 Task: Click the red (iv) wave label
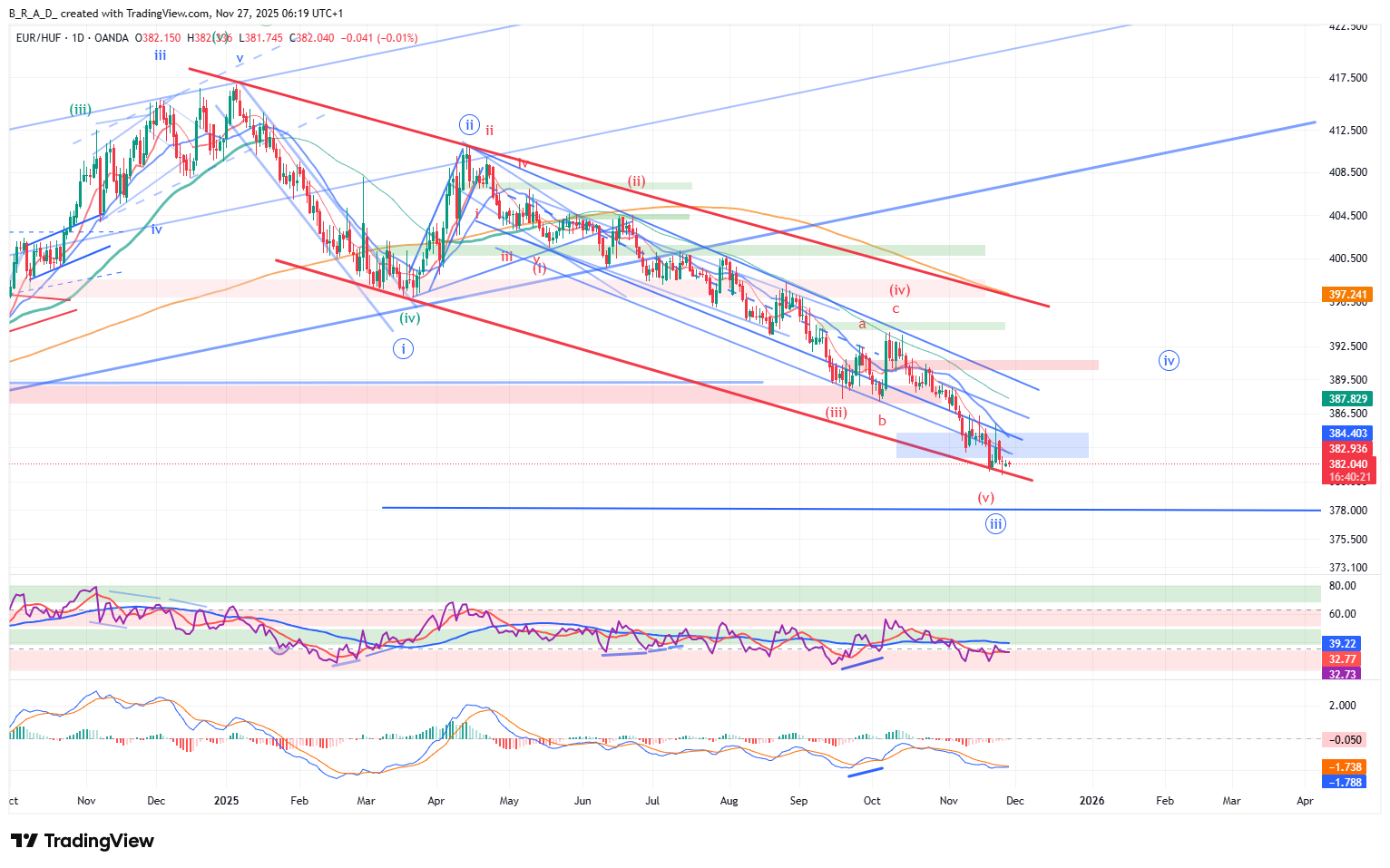tap(899, 290)
